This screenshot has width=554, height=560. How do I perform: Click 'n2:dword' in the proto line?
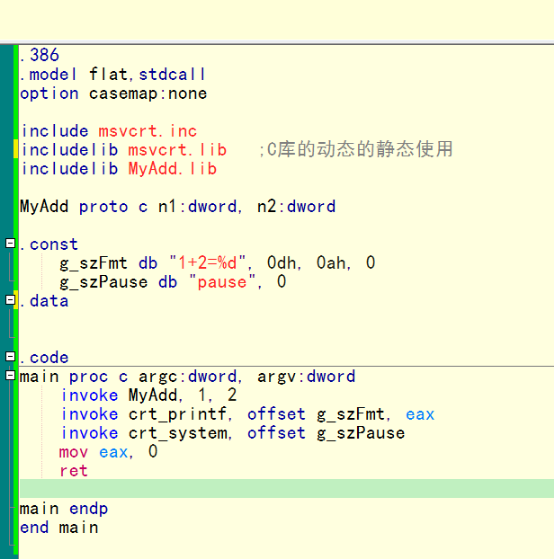click(x=296, y=206)
